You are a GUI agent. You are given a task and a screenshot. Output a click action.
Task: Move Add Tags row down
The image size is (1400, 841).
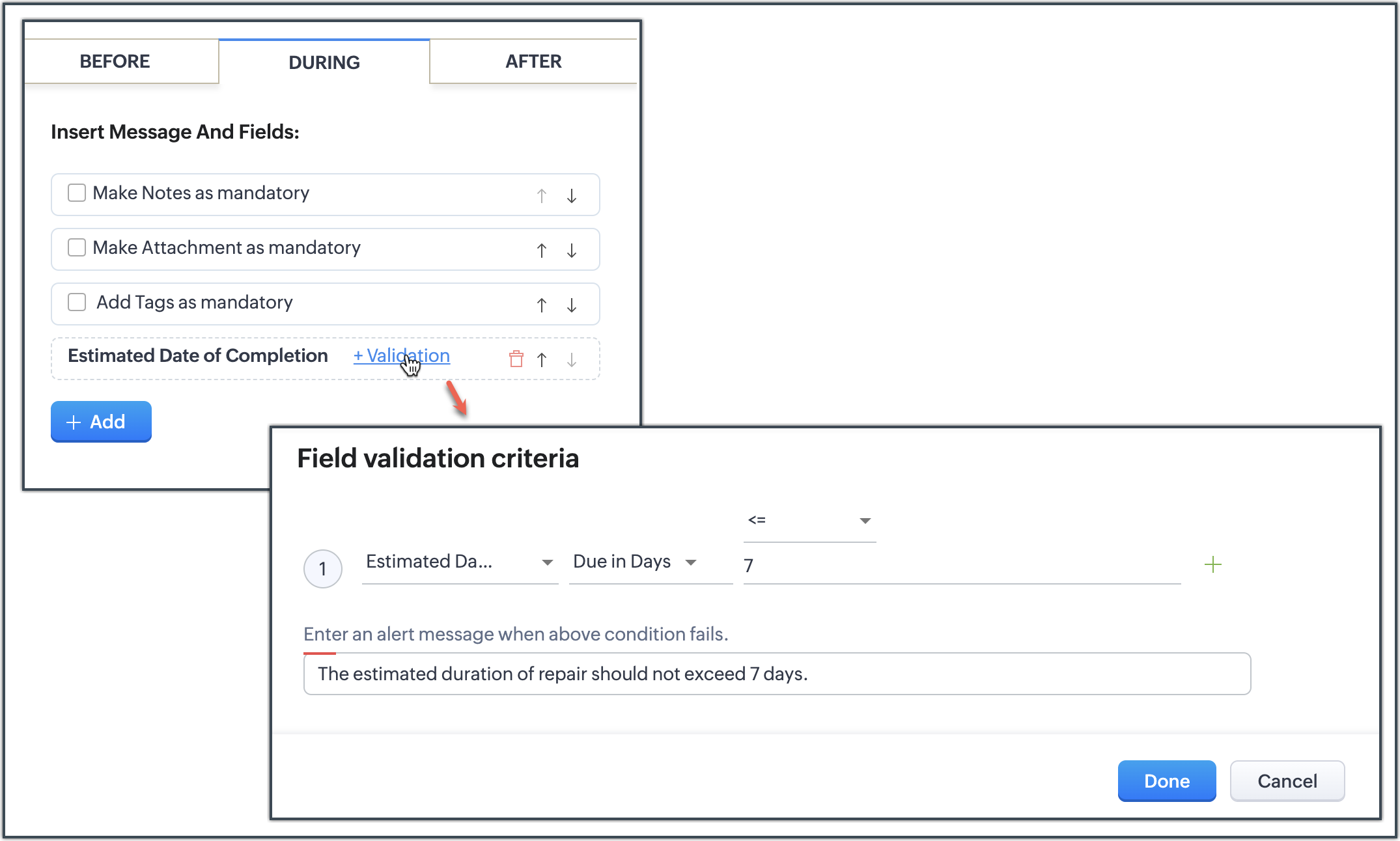[571, 305]
